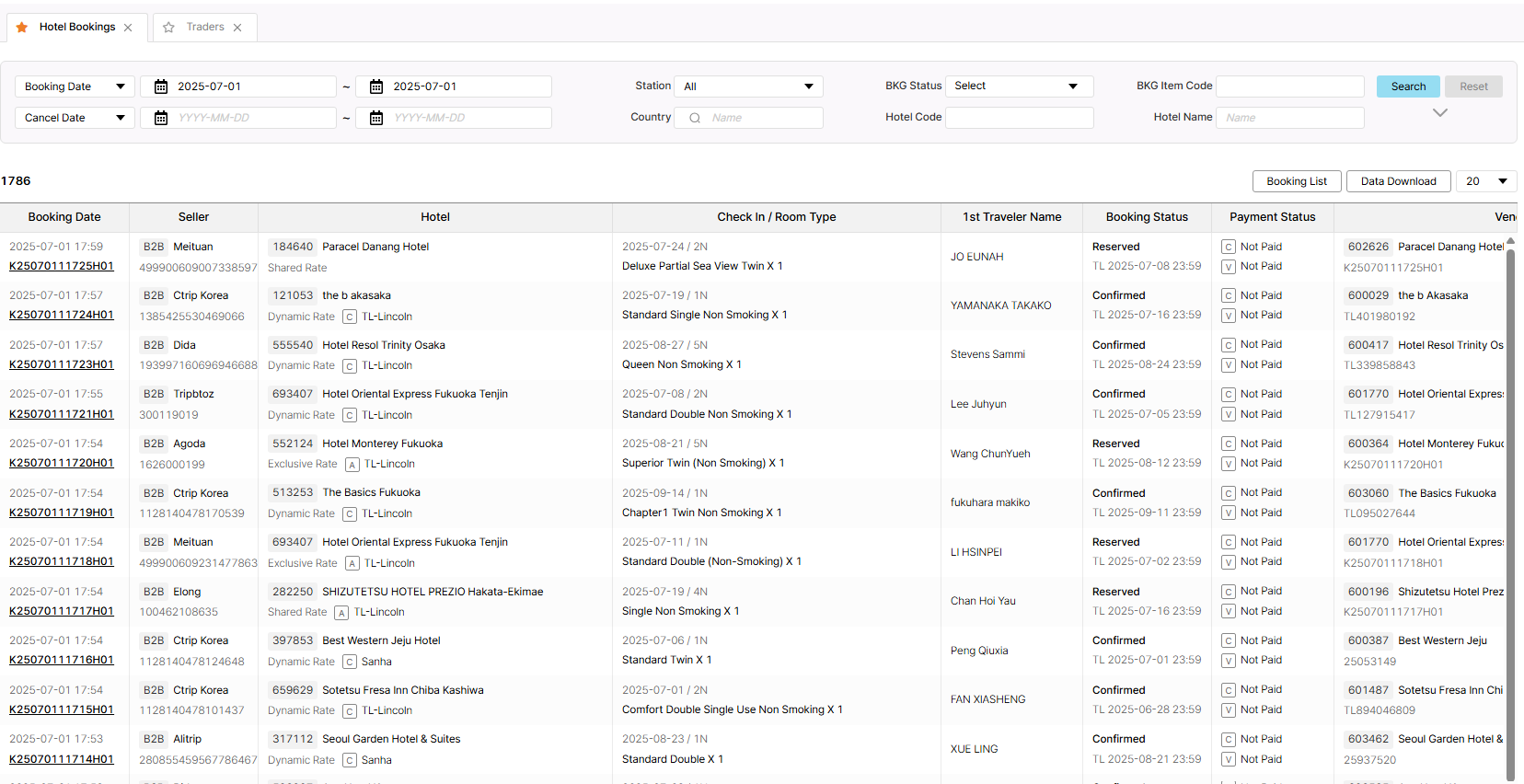Image resolution: width=1524 pixels, height=784 pixels.
Task: Click the orange star on Hotel Bookings tab
Action: [x=22, y=28]
